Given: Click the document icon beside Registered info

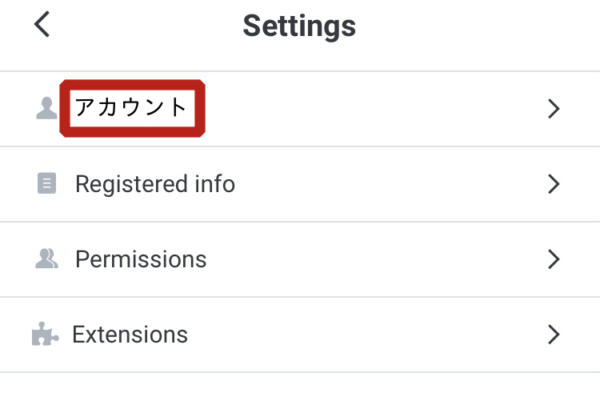Looking at the screenshot, I should (x=47, y=183).
